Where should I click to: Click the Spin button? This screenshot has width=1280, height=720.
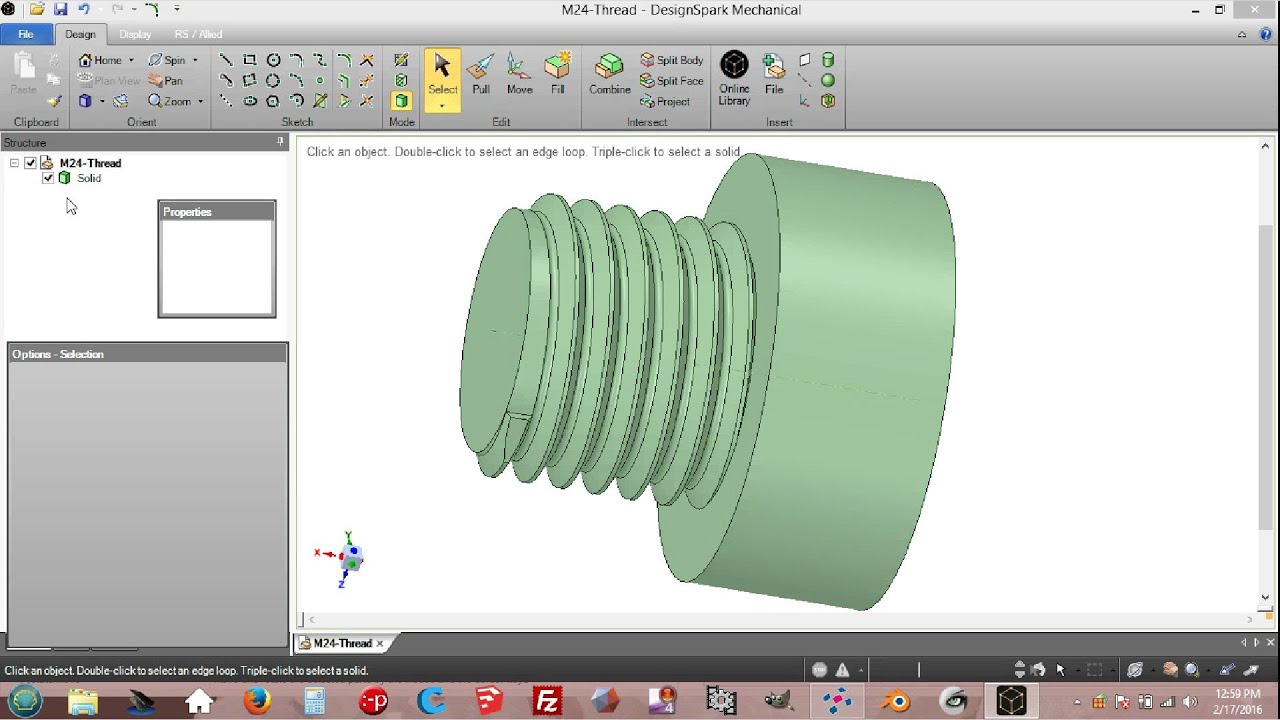tap(167, 60)
